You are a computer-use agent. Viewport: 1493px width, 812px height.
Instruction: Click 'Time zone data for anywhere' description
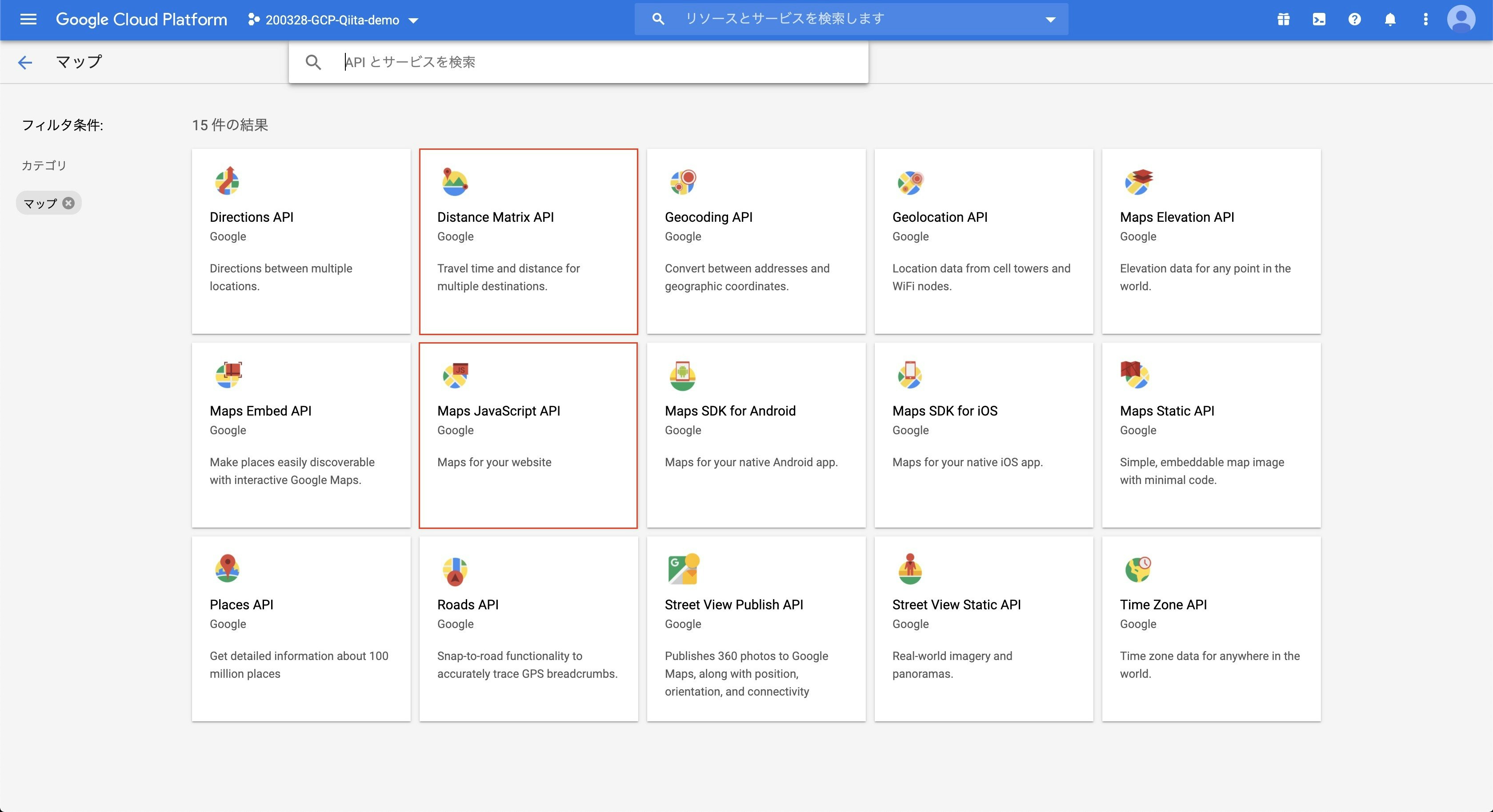point(1209,665)
